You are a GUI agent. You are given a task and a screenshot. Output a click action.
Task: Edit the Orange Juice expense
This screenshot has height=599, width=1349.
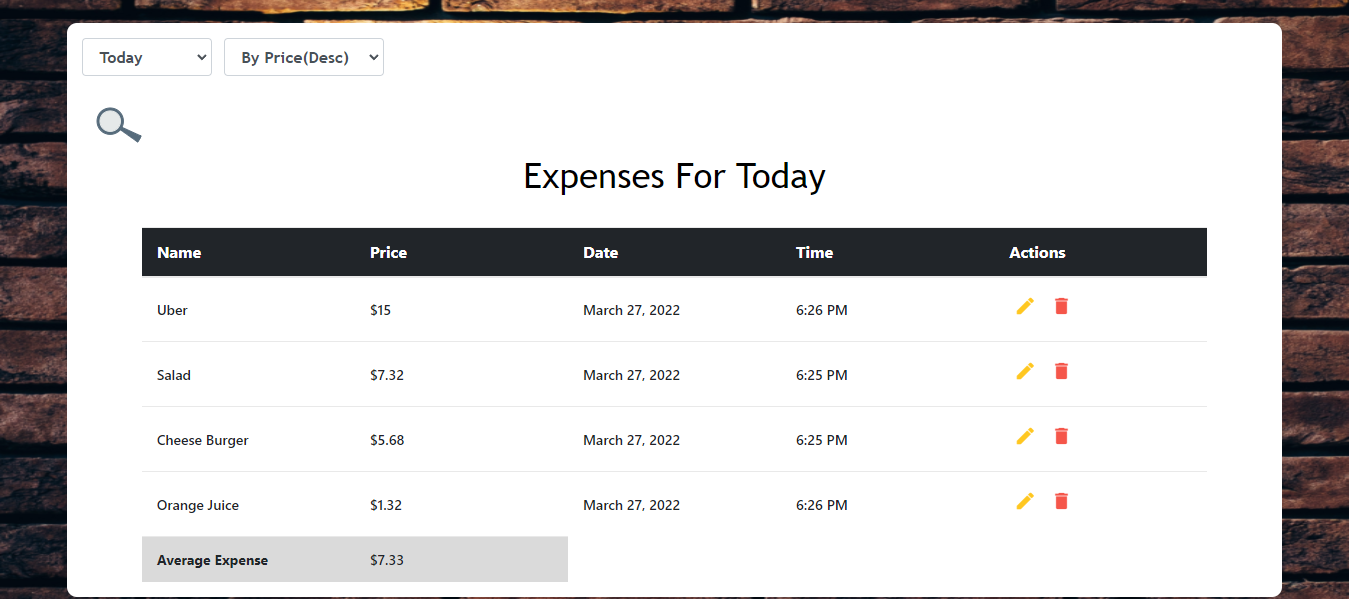point(1025,501)
